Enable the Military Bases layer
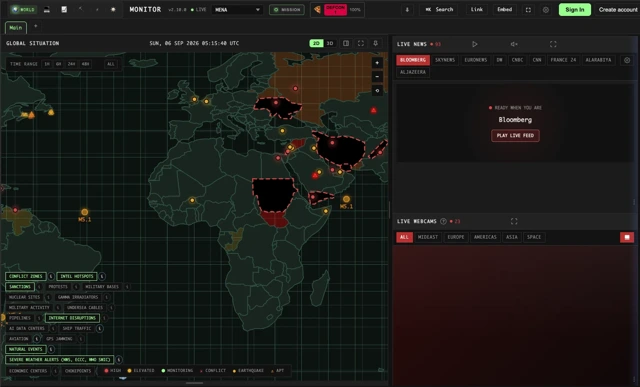The image size is (640, 387). tap(102, 287)
